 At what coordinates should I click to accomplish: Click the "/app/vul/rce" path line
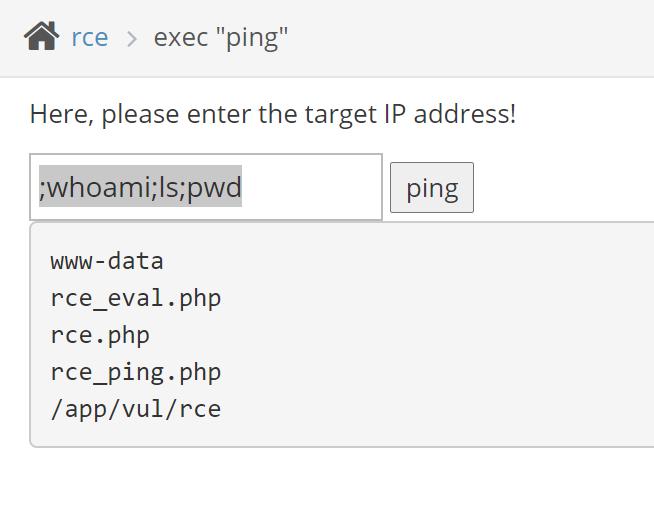click(135, 408)
